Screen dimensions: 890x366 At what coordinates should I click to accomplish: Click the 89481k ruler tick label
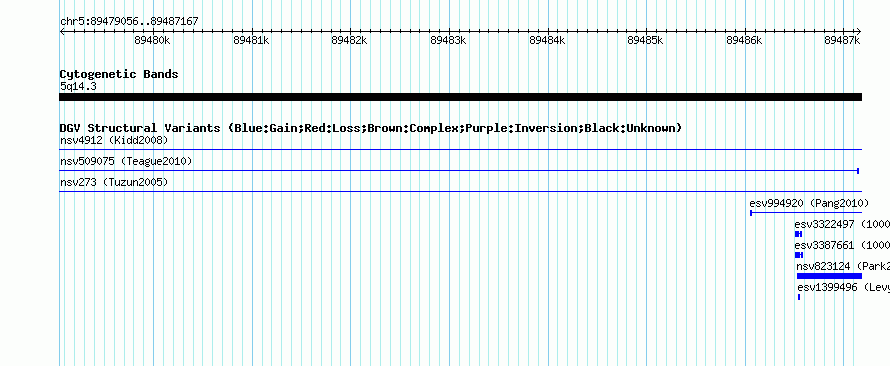coord(251,40)
